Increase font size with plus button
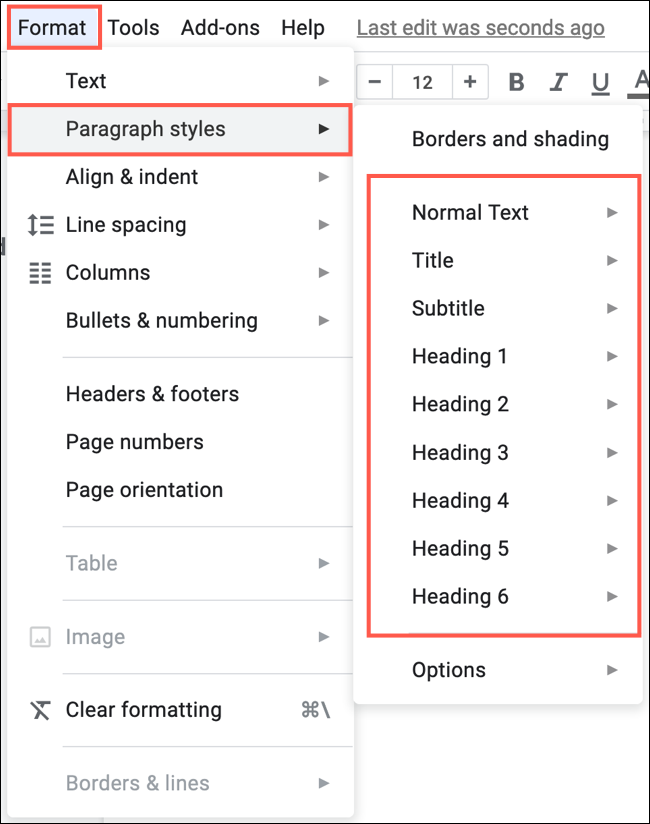 (x=470, y=82)
